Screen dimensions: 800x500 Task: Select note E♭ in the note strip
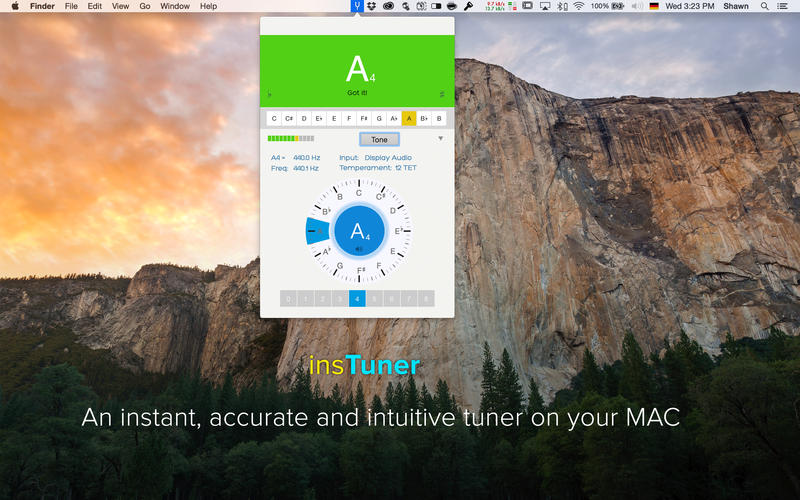[319, 118]
